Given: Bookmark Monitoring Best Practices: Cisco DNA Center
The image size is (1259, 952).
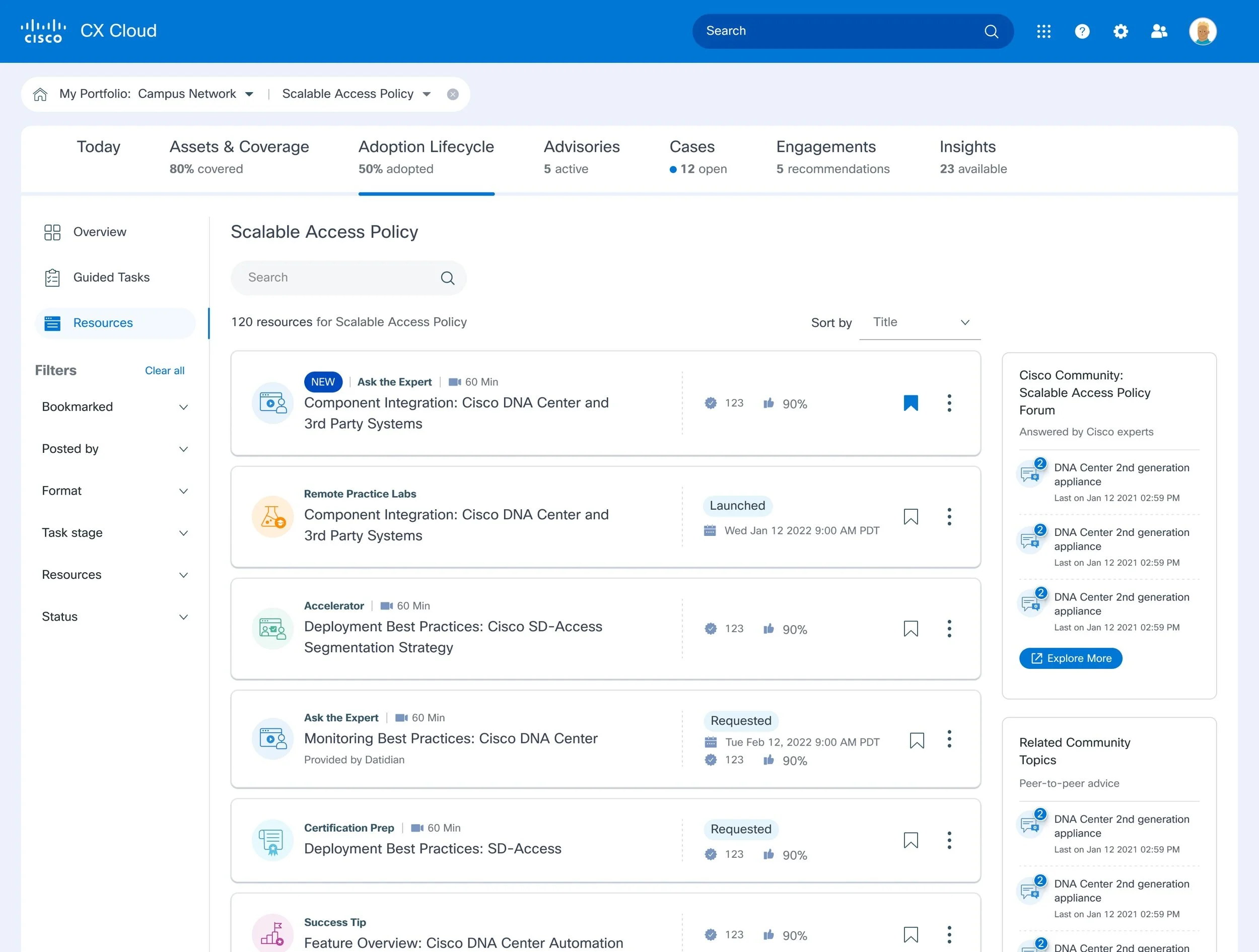Looking at the screenshot, I should coord(917,740).
